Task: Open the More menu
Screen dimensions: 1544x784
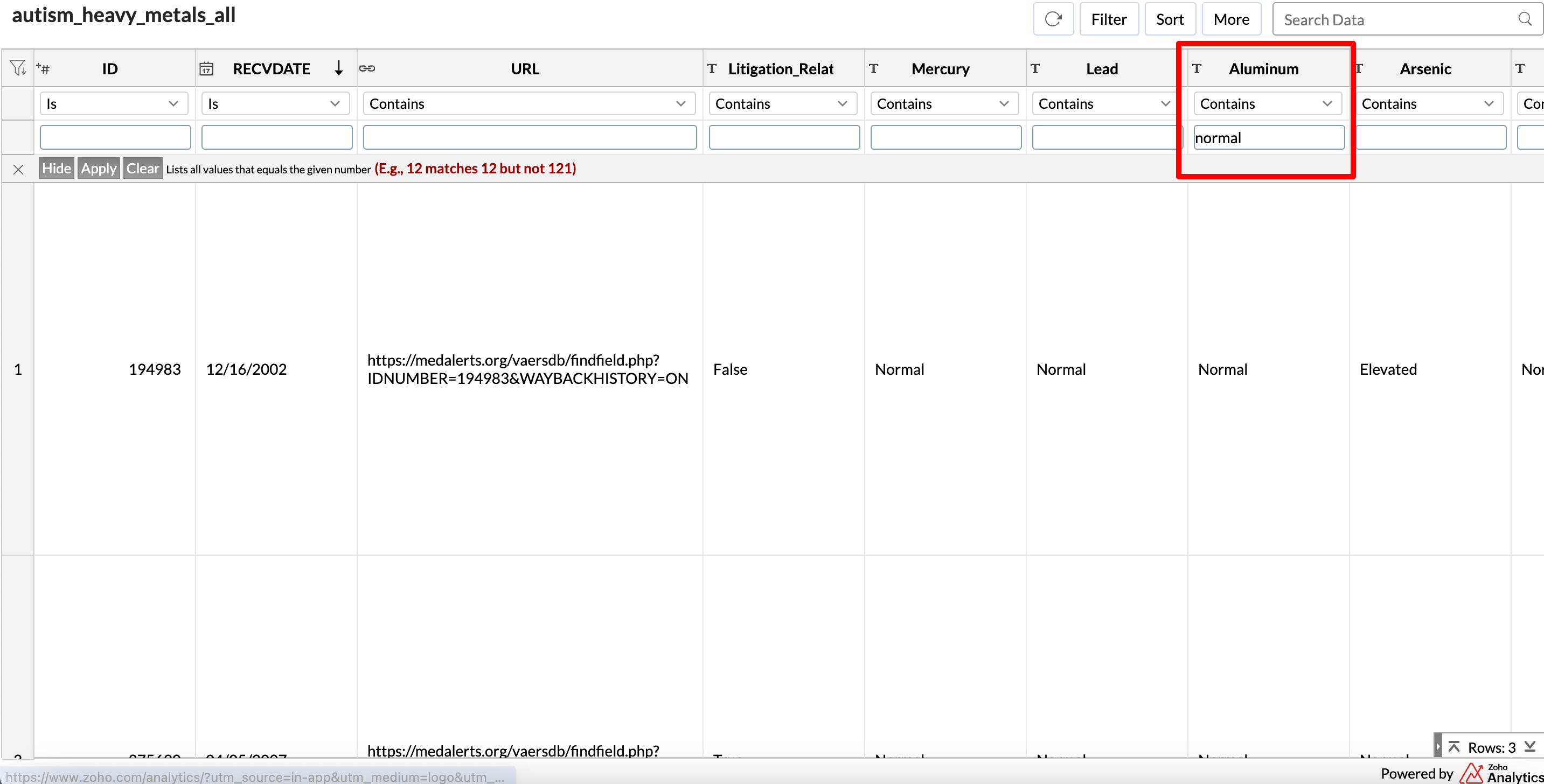Action: [1230, 19]
